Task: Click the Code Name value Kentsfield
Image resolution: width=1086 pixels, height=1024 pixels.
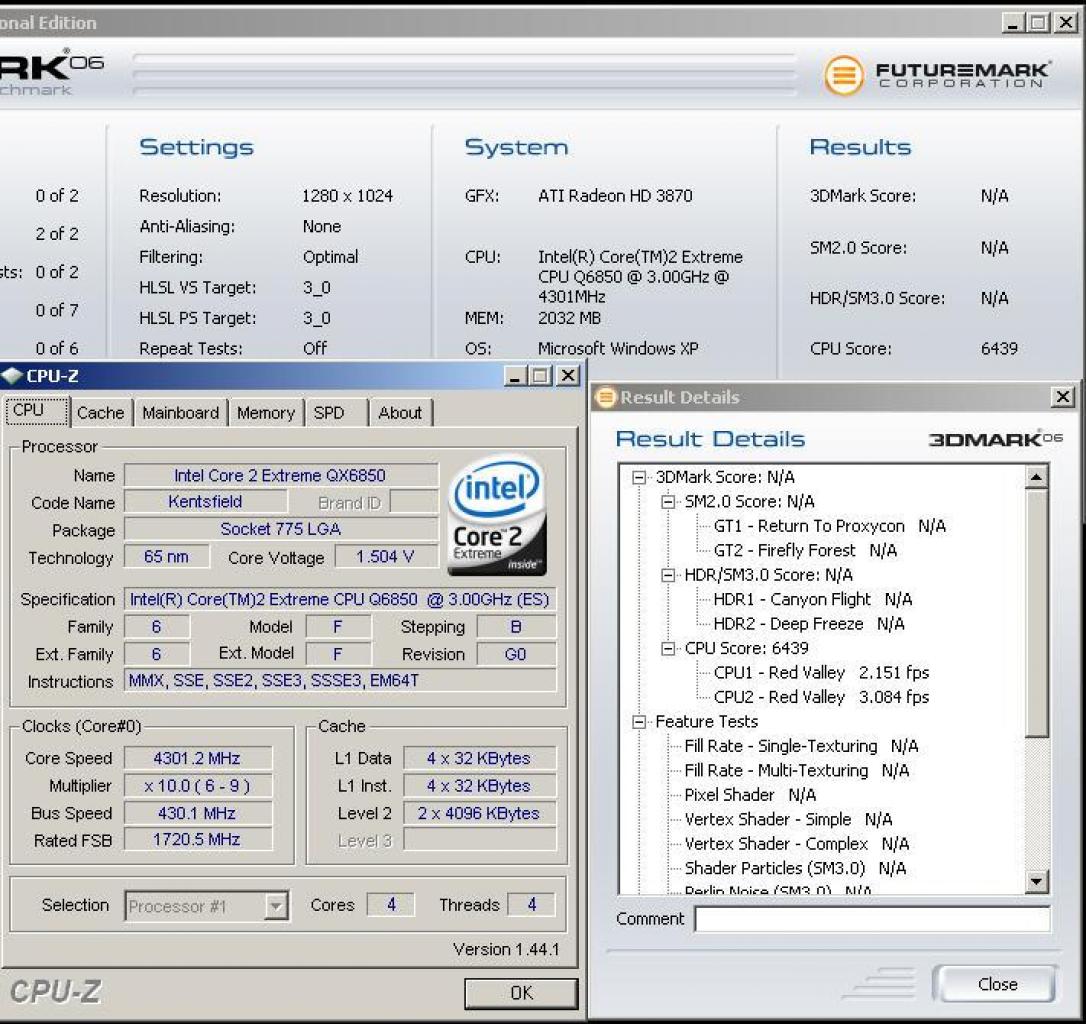Action: pyautogui.click(x=205, y=502)
